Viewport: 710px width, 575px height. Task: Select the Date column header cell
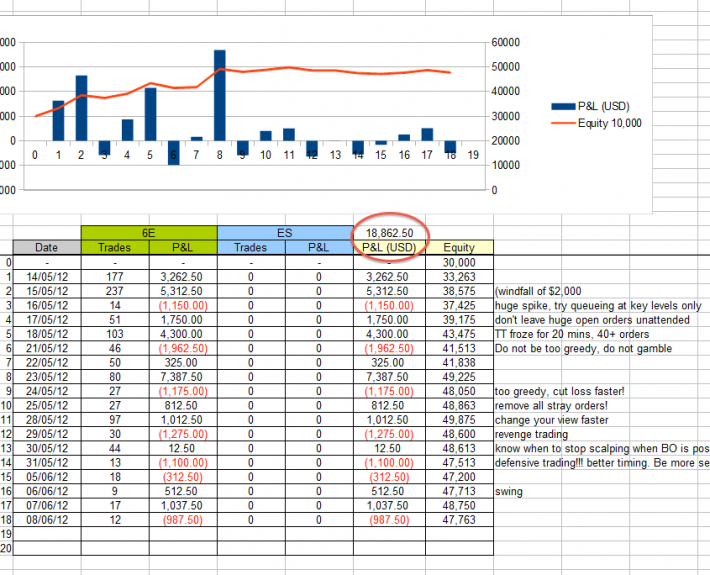(46, 247)
